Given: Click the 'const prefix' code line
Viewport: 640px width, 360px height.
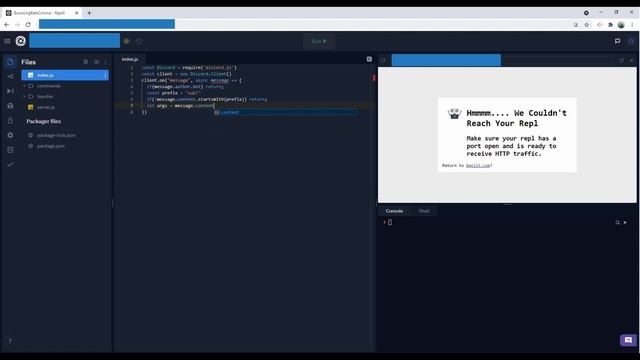Looking at the screenshot, I should click(173, 93).
